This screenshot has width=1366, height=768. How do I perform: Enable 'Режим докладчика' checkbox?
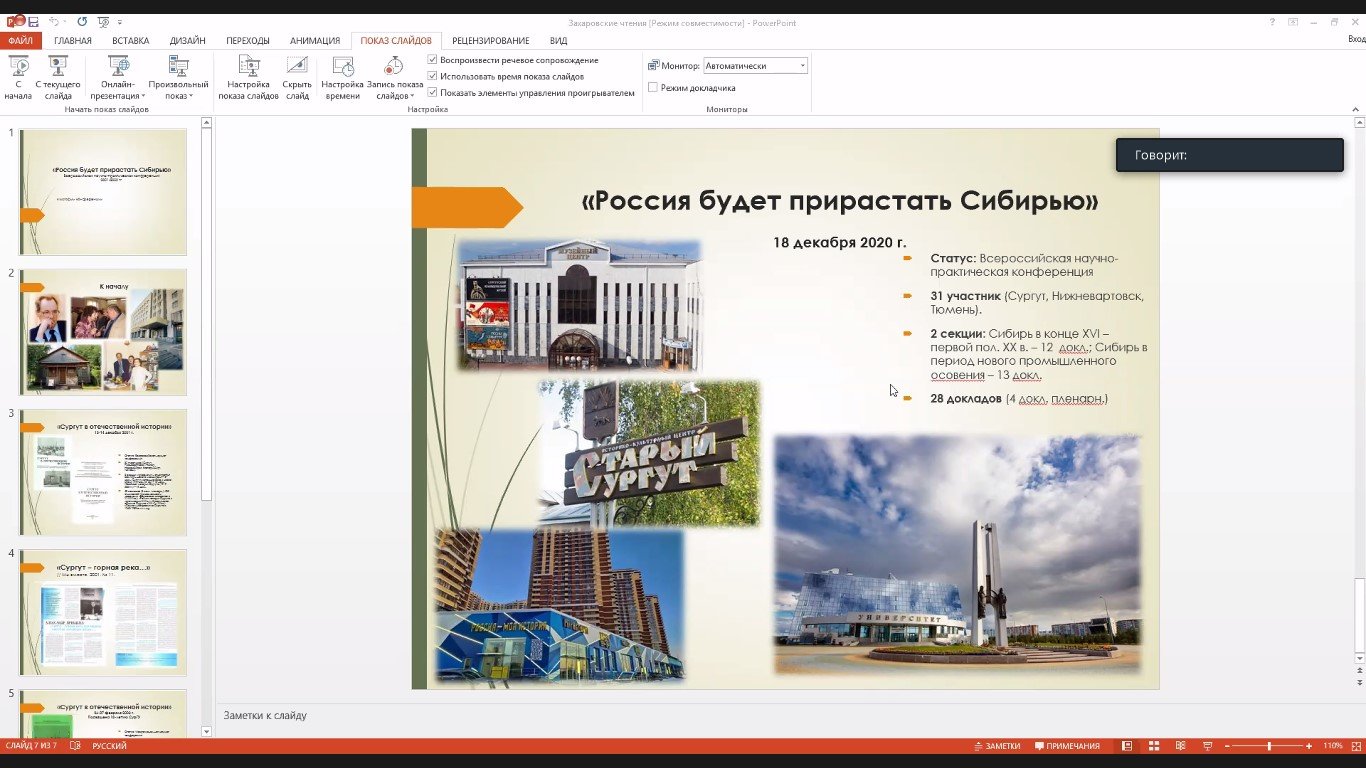point(653,88)
